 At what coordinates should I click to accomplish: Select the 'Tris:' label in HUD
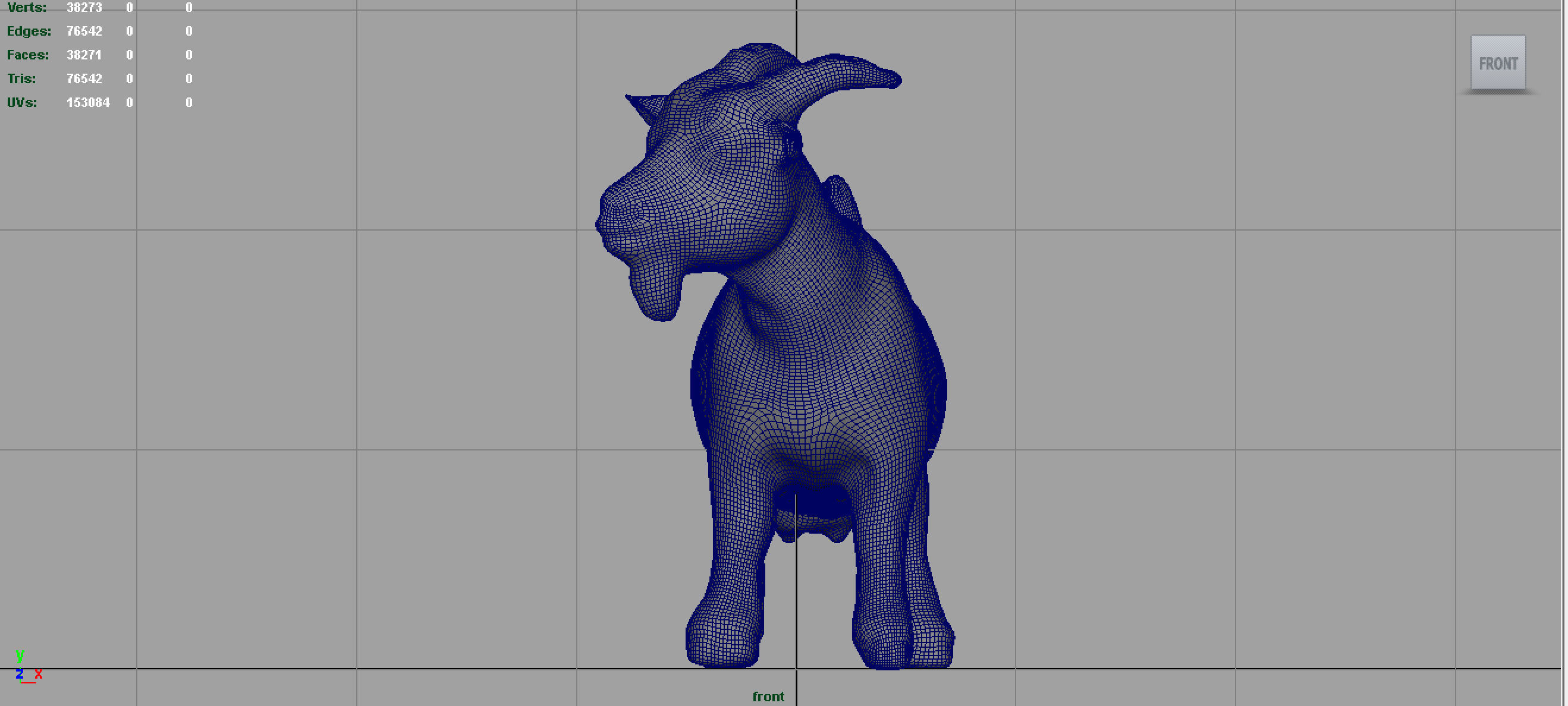point(21,78)
